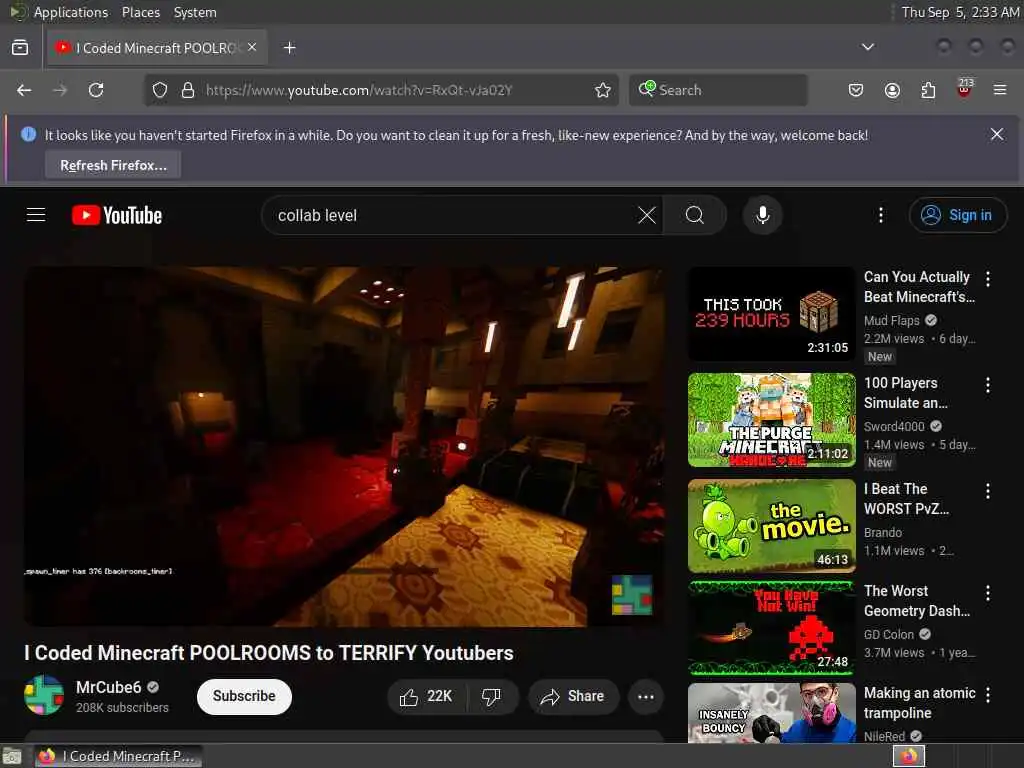Open the You Have Not Win thumbnail

pos(771,628)
